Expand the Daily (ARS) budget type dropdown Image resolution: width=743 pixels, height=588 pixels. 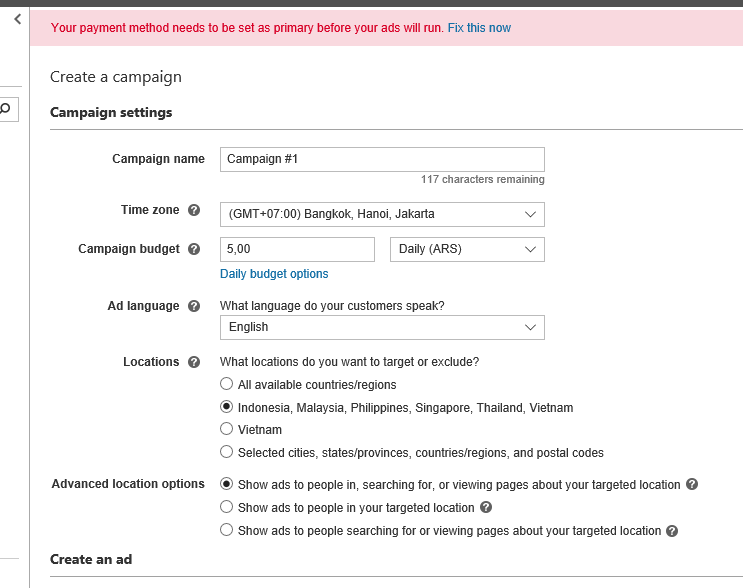pyautogui.click(x=467, y=249)
